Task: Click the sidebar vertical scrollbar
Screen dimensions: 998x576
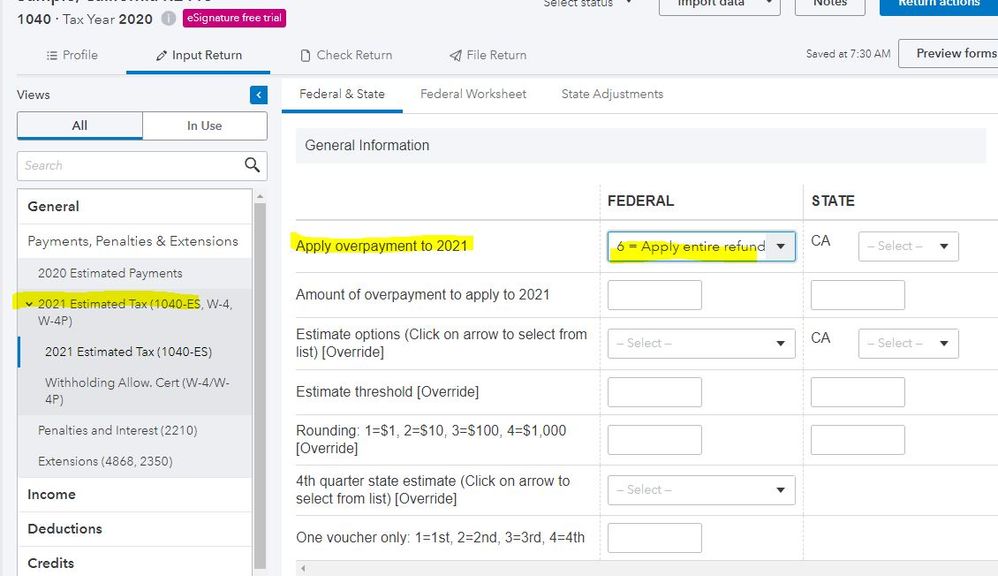Action: [260, 380]
